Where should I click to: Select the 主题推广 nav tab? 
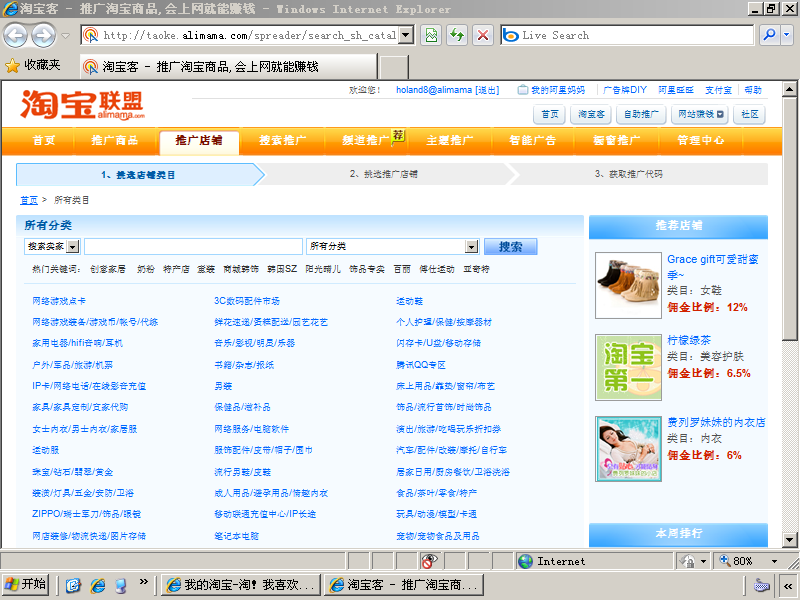(450, 140)
